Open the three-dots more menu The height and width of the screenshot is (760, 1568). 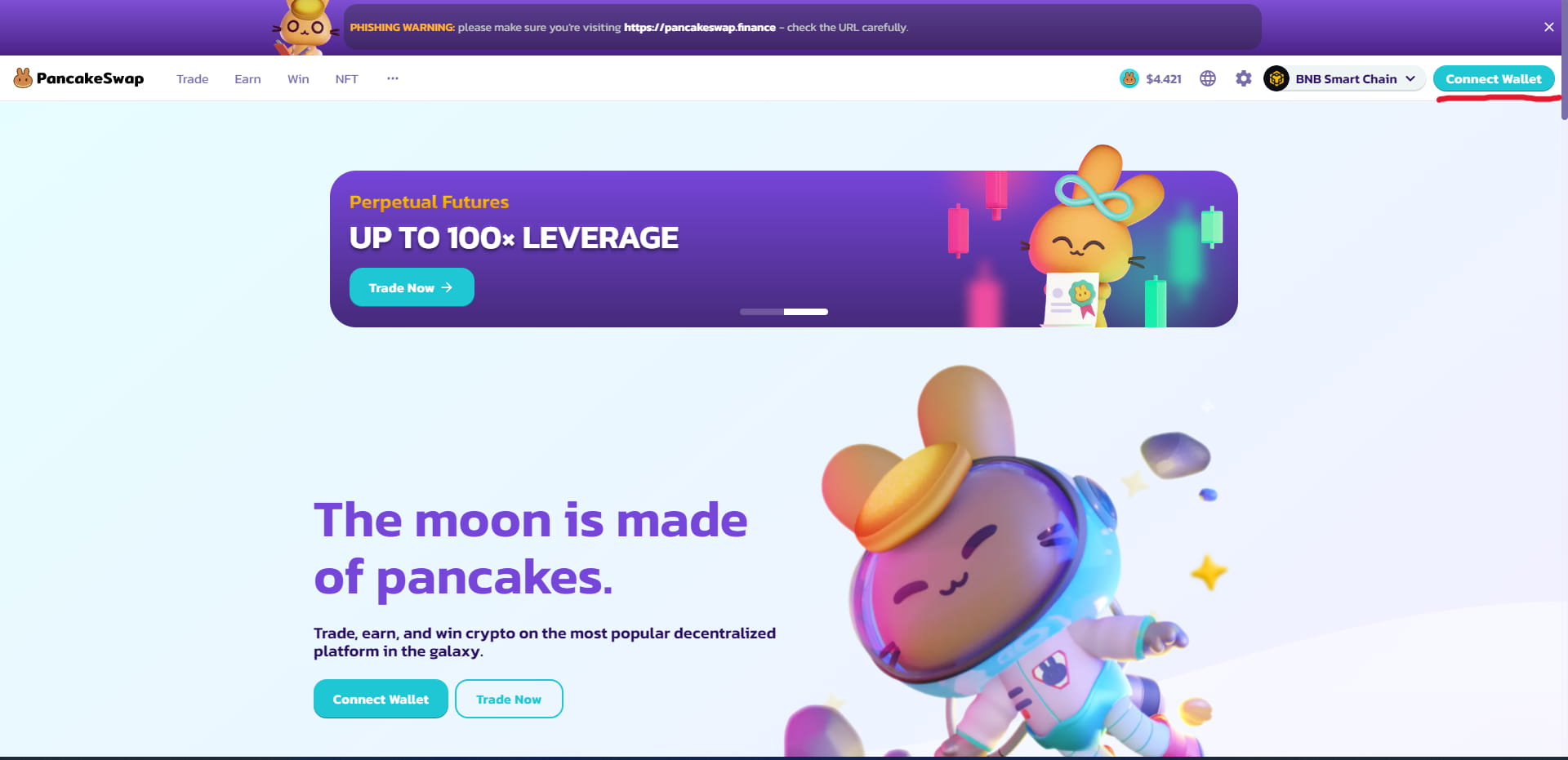[393, 78]
